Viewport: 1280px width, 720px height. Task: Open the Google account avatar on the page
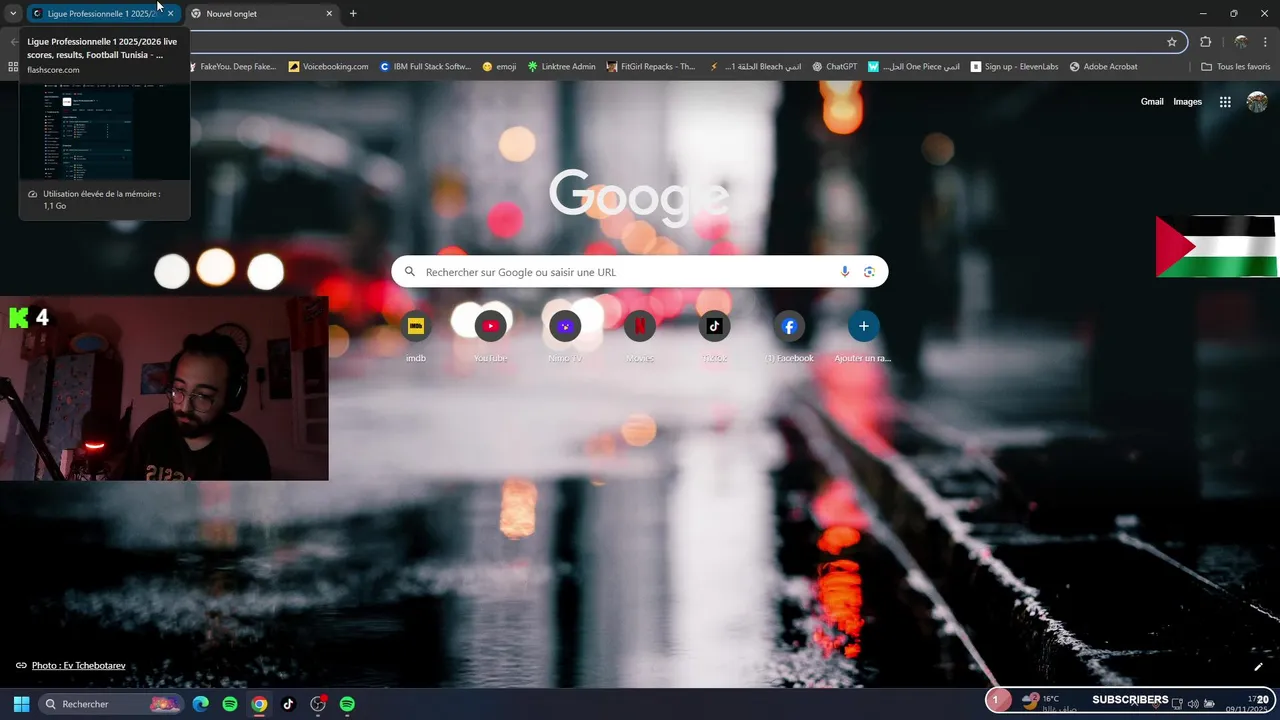pyautogui.click(x=1257, y=102)
